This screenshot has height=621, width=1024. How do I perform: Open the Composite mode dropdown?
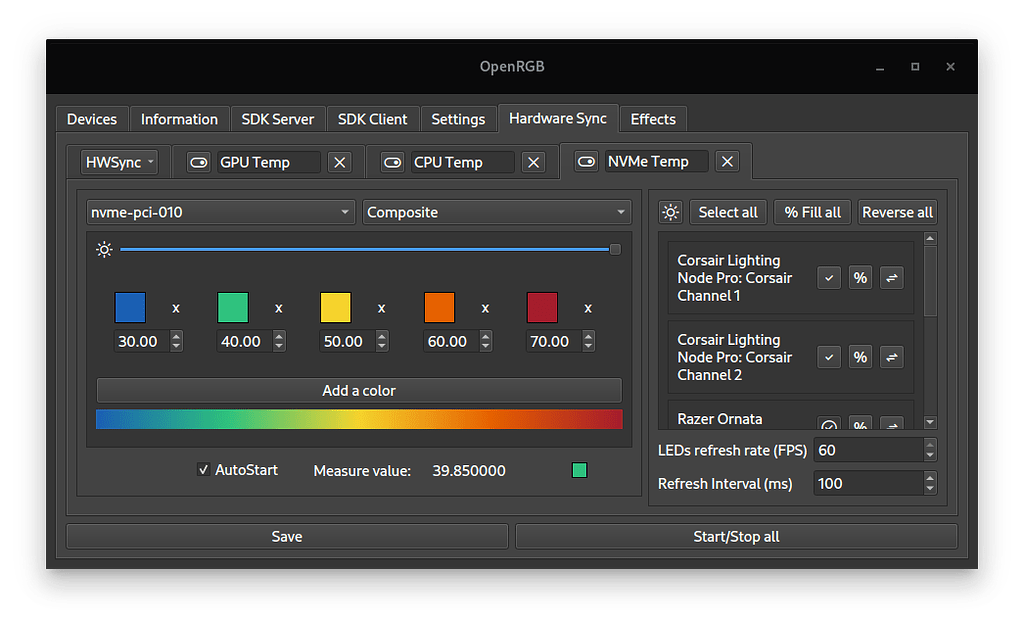497,212
